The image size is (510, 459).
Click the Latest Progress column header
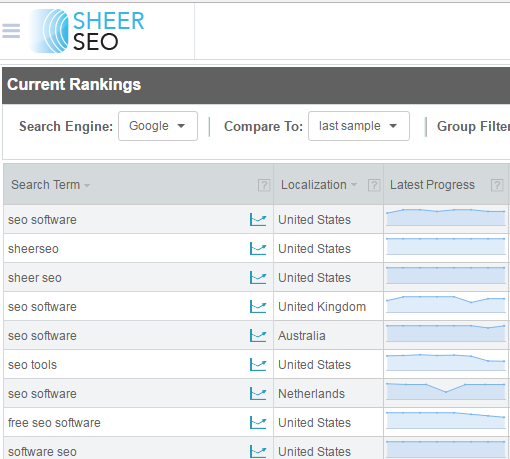432,185
